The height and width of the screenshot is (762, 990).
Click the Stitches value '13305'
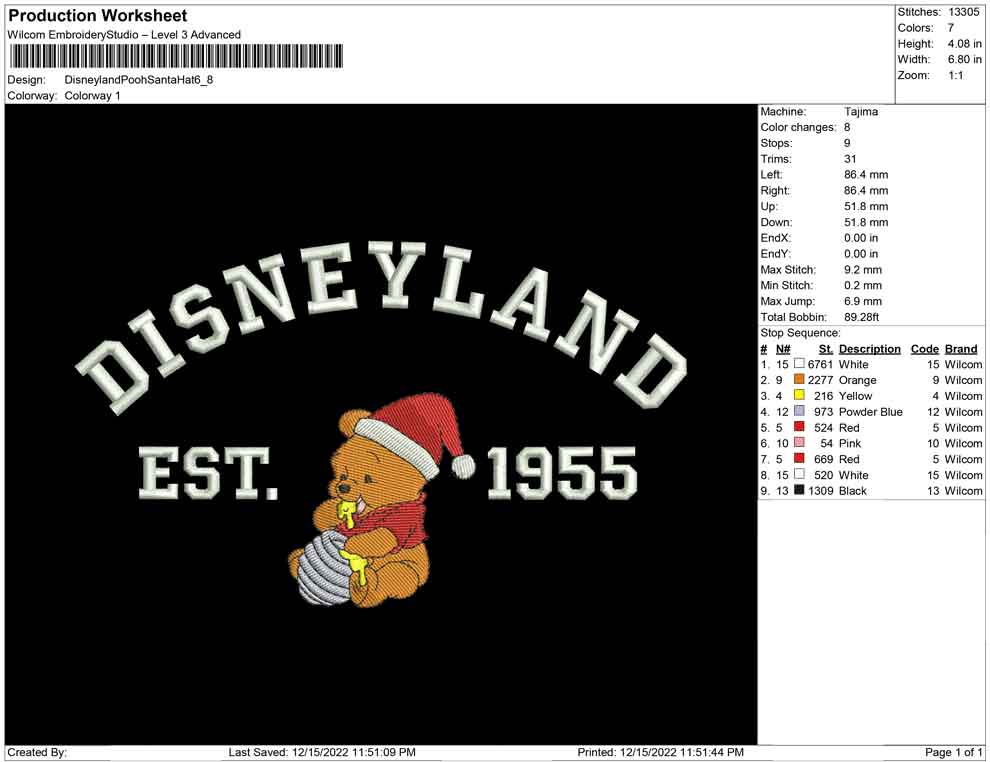click(x=963, y=12)
